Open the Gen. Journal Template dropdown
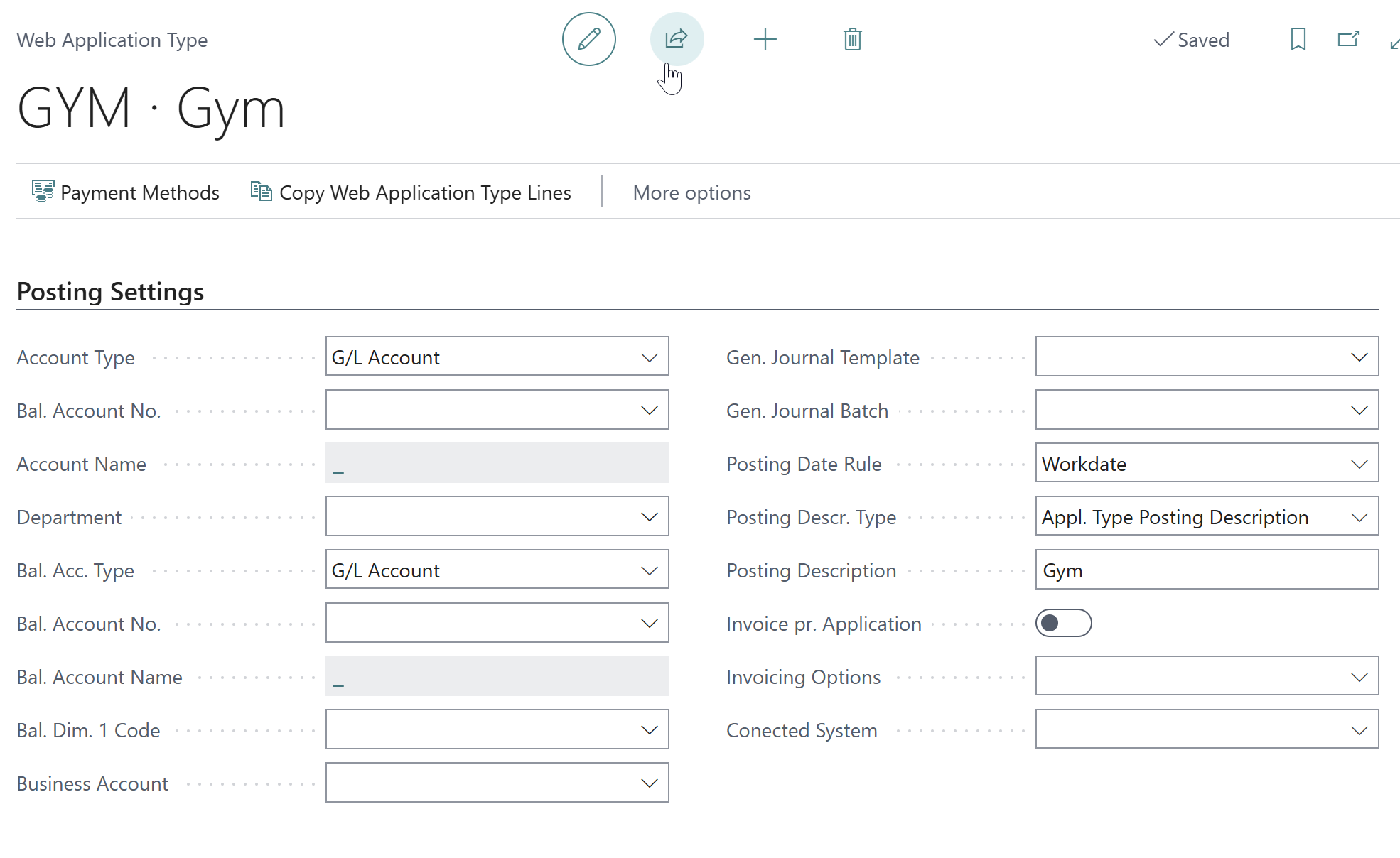1400x858 pixels. coord(1207,357)
